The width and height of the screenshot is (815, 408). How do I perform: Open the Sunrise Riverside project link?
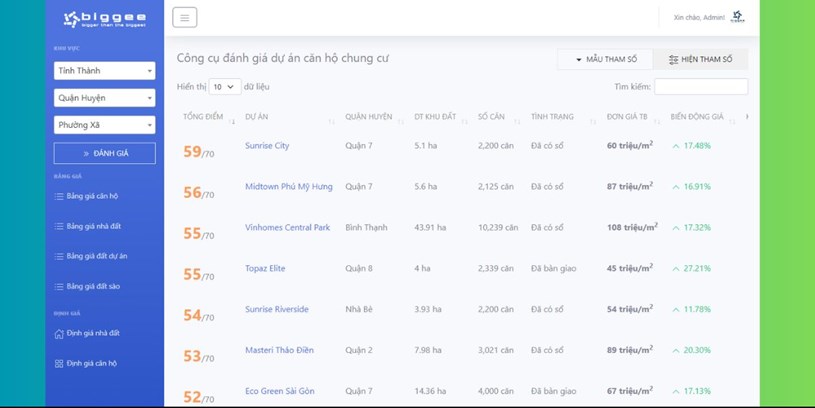click(x=277, y=309)
